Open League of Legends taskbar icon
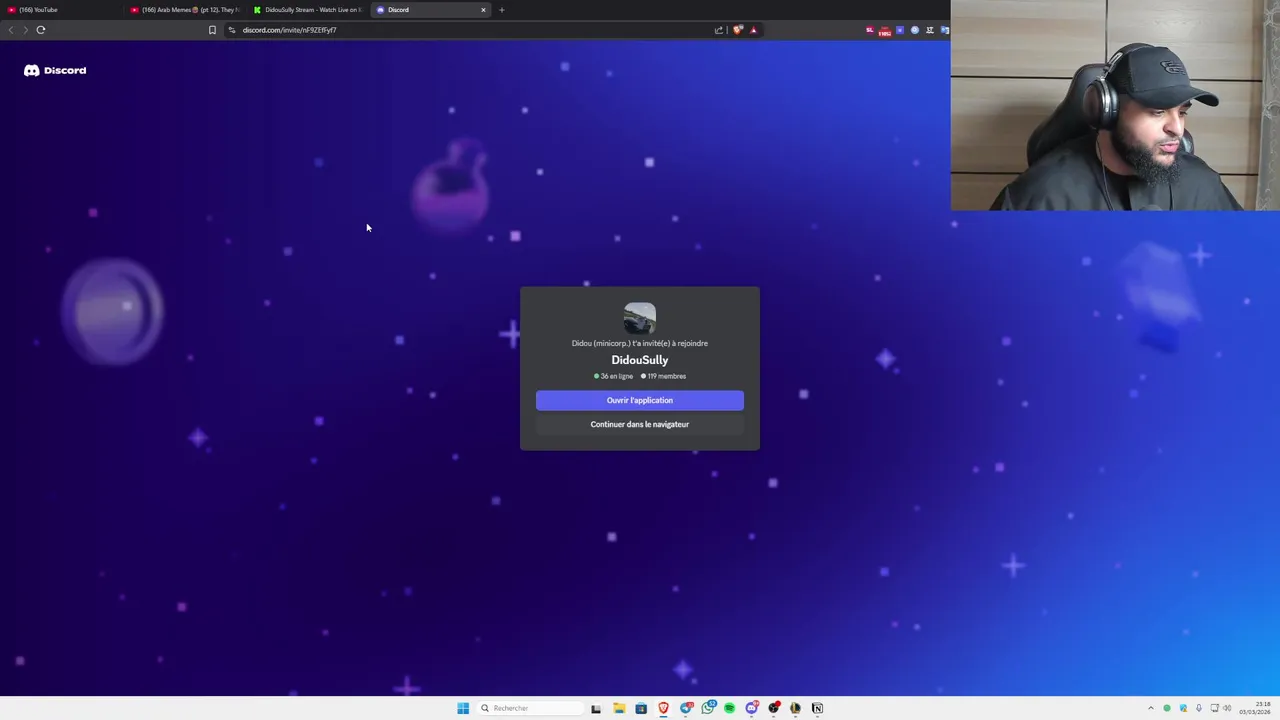This screenshot has height=720, width=1280. (x=795, y=708)
